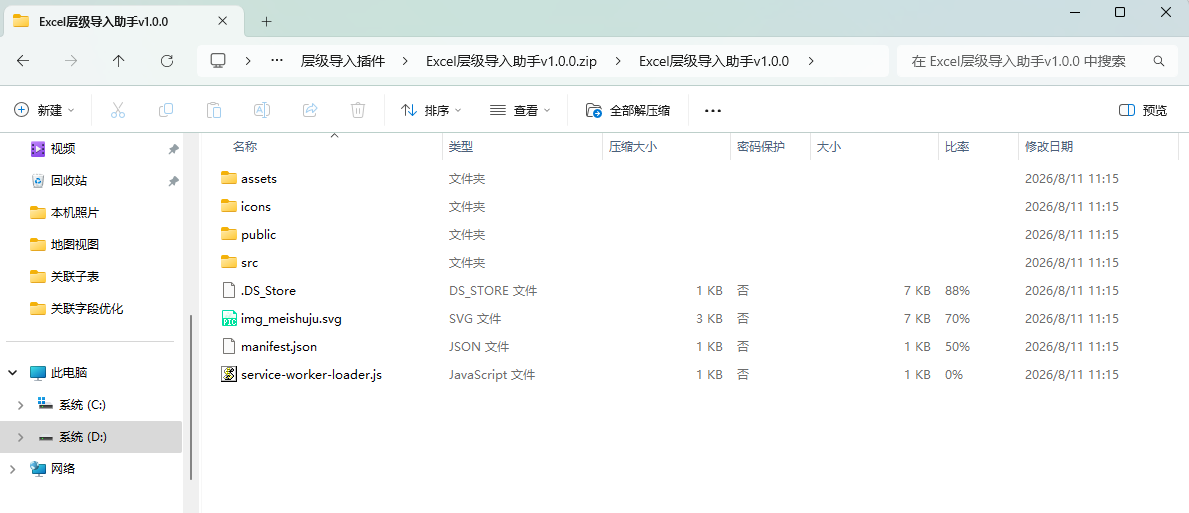The image size is (1189, 513).
Task: Close the Excel层级导入助手v1.0.0 tab
Action: [x=222, y=21]
